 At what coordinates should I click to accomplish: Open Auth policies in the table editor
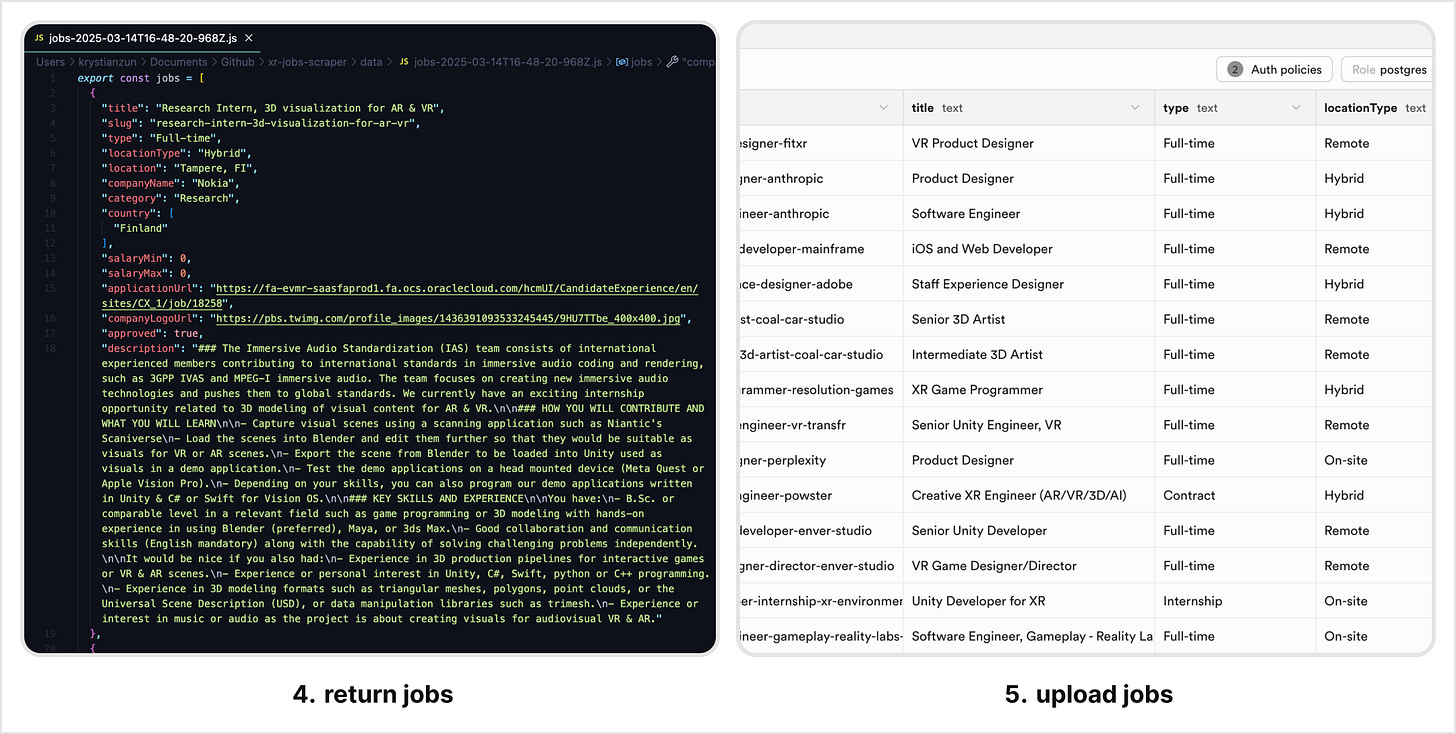pyautogui.click(x=1273, y=69)
